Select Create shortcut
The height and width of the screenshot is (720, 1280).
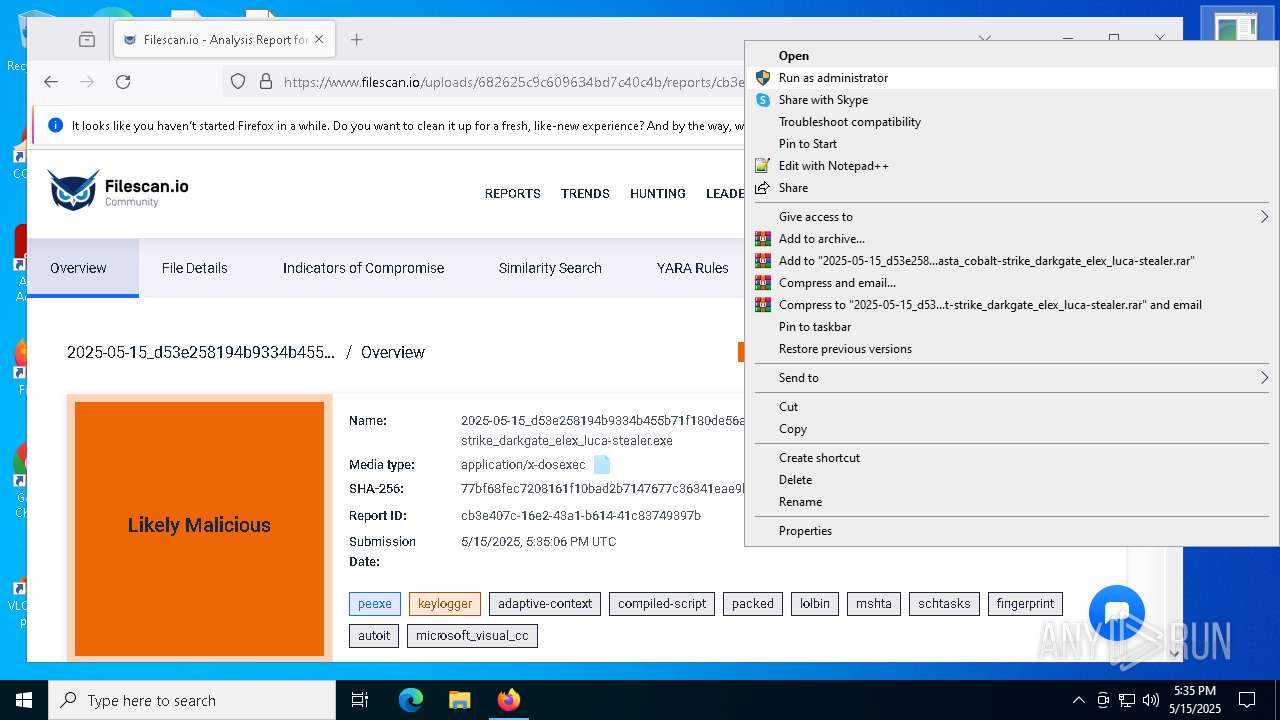click(1012, 457)
